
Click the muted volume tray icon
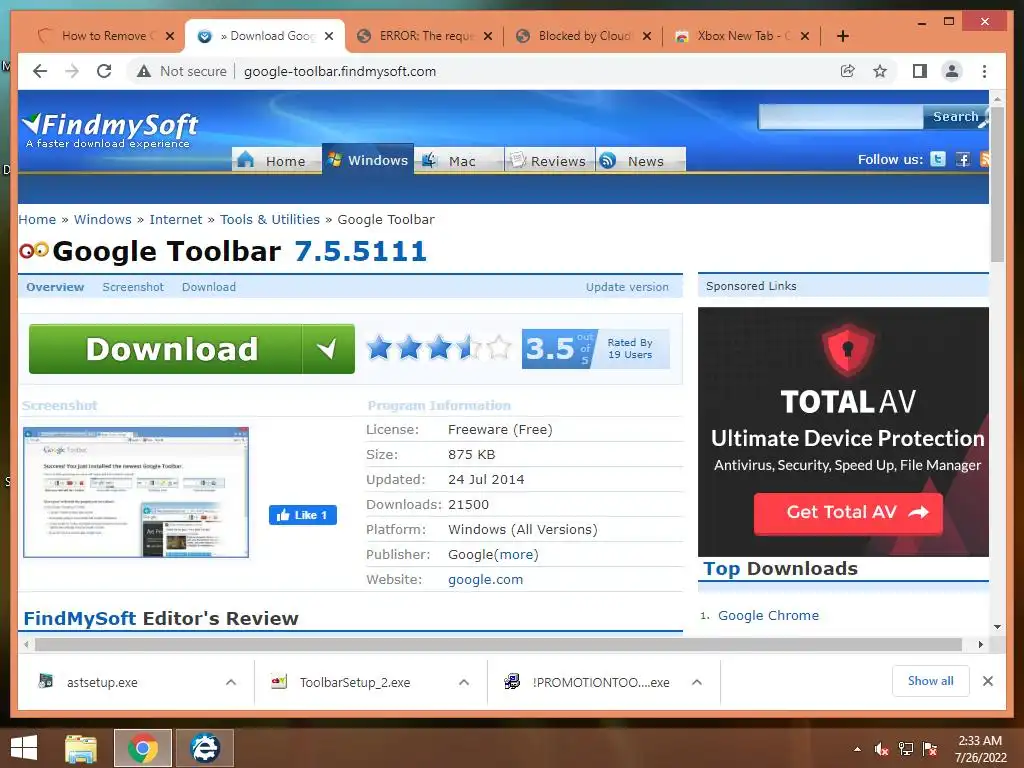881,749
